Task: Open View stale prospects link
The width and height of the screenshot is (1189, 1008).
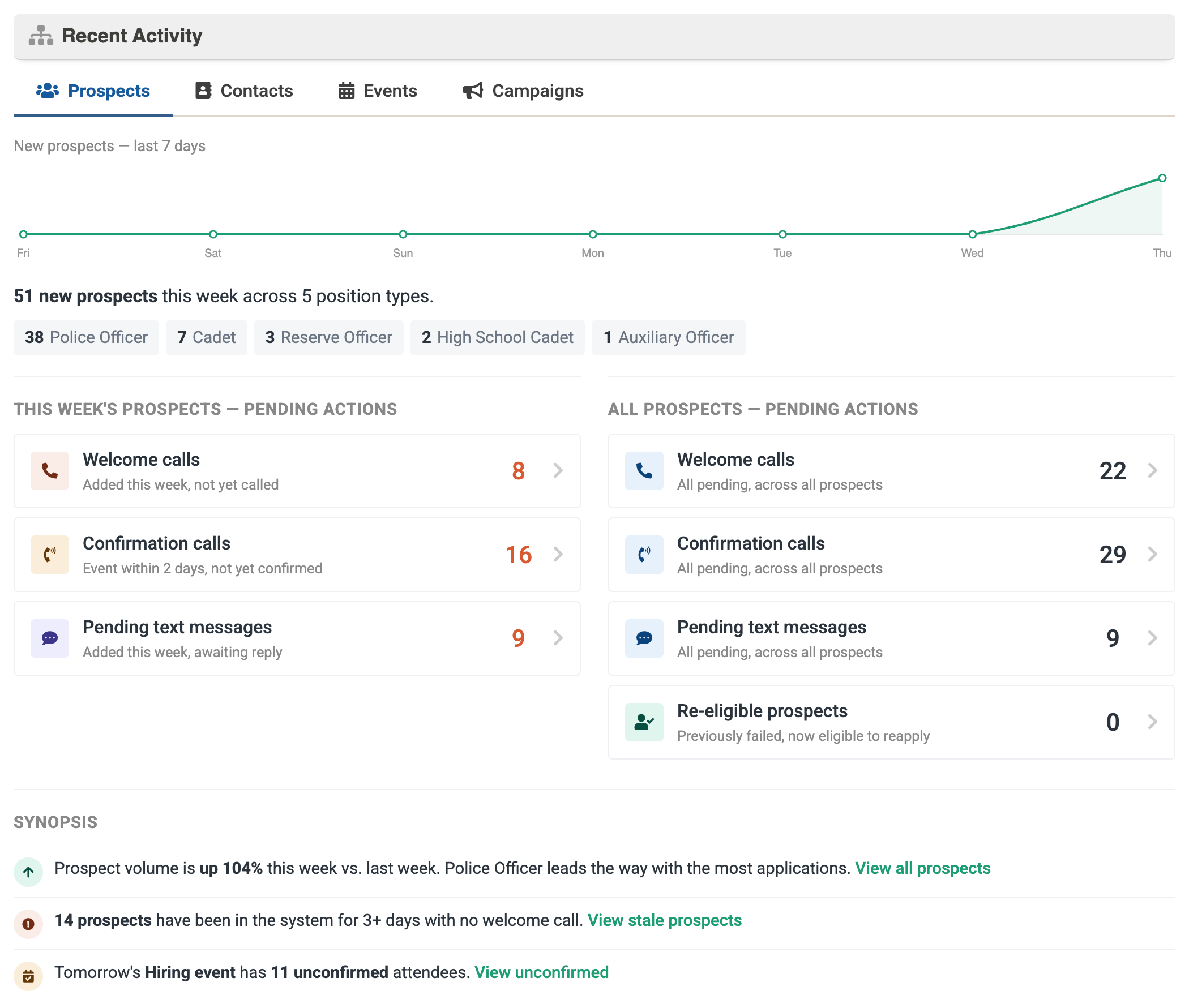Action: tap(664, 921)
